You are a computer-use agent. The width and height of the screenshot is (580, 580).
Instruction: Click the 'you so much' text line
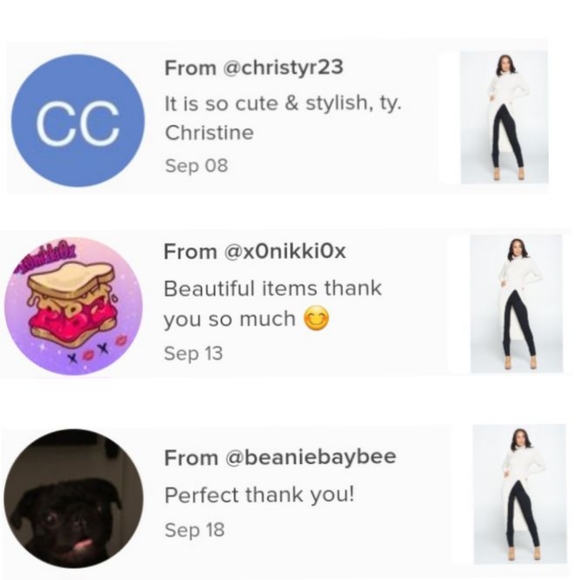pos(229,320)
